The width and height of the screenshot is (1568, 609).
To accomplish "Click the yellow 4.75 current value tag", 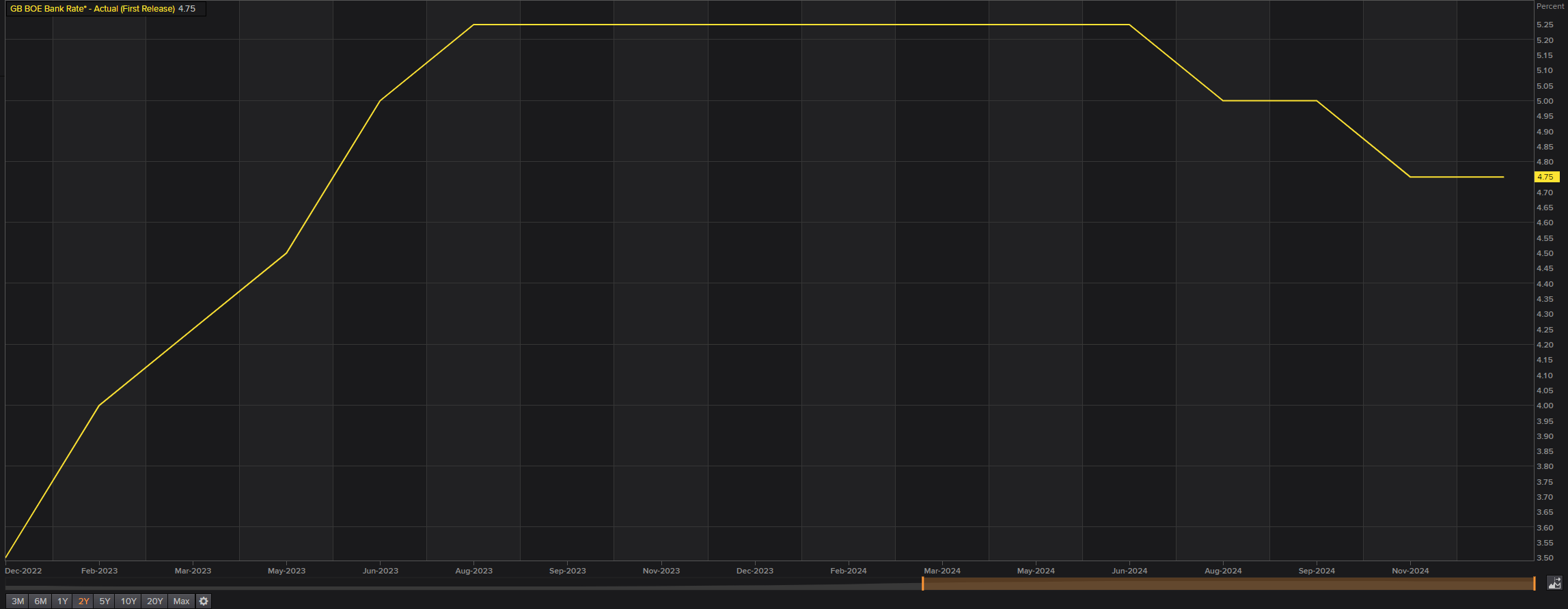I will click(1545, 177).
